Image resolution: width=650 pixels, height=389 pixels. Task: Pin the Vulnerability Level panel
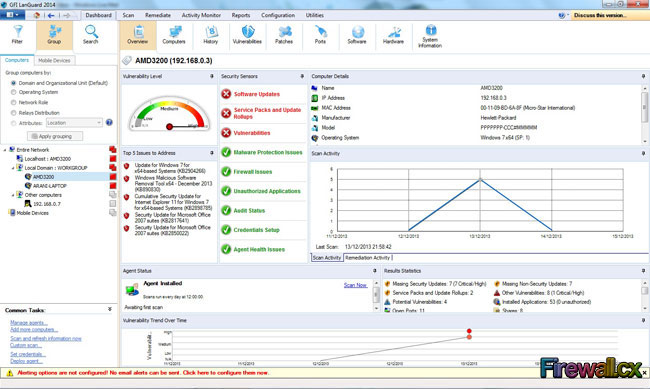212,76
